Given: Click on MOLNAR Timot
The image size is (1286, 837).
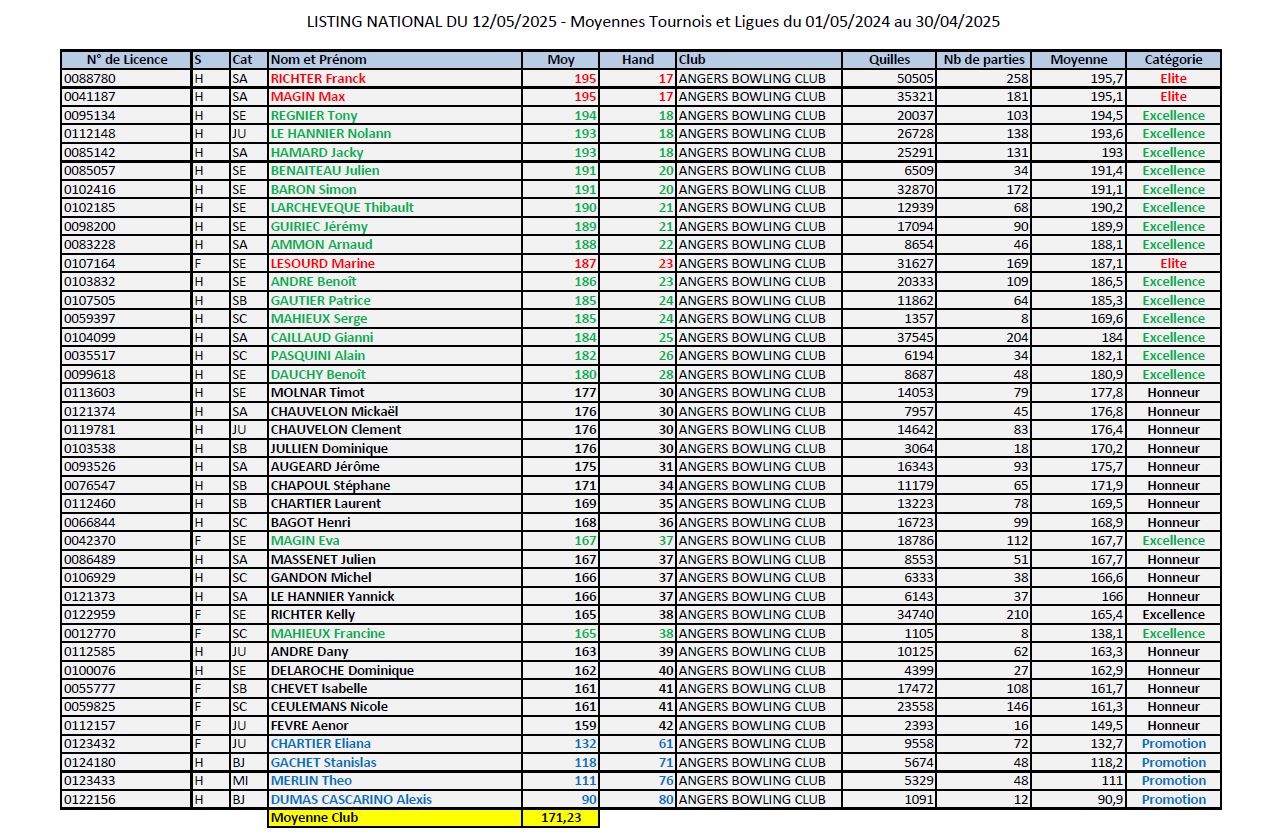Looking at the screenshot, I should (395, 392).
